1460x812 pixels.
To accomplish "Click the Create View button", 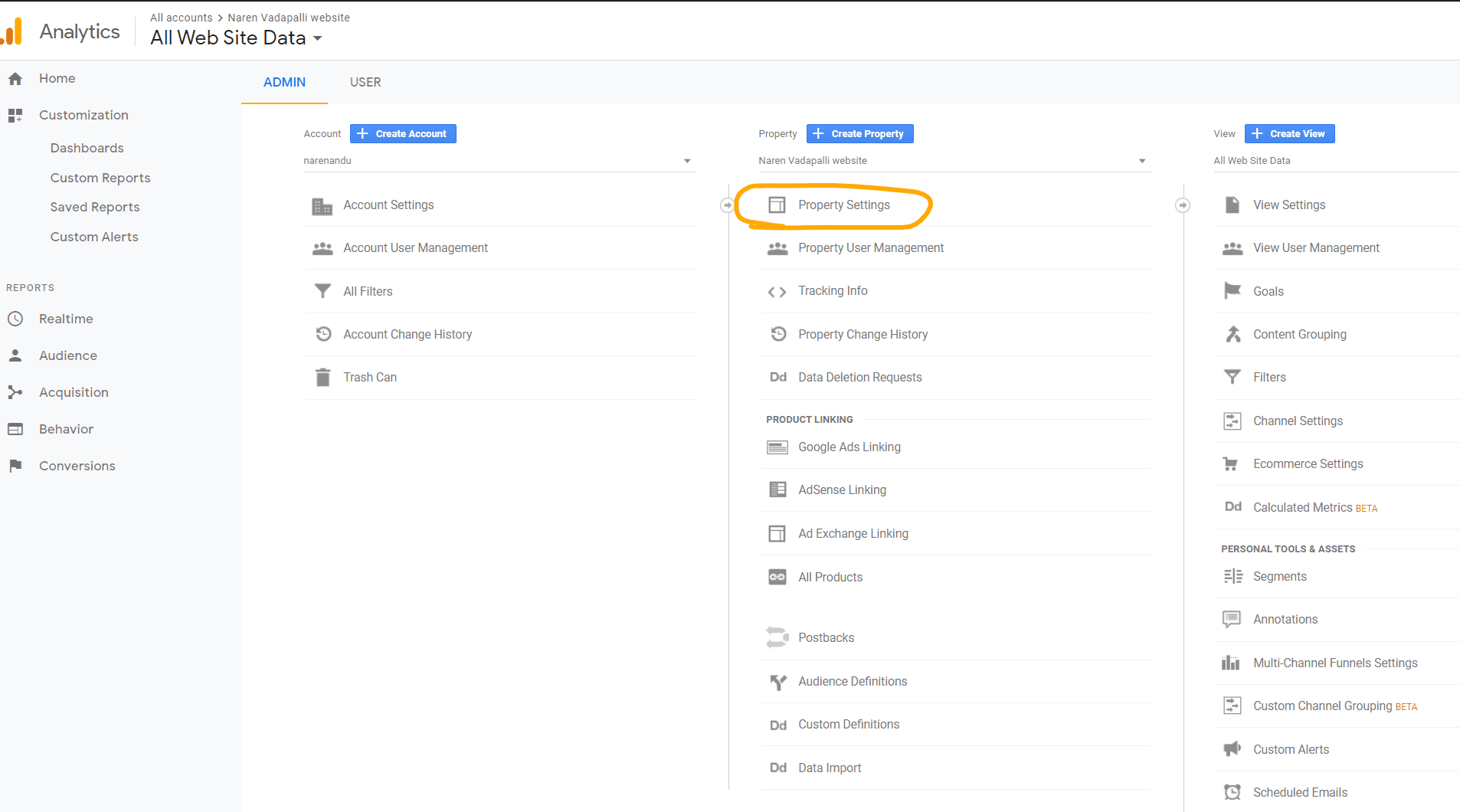I will pyautogui.click(x=1290, y=133).
